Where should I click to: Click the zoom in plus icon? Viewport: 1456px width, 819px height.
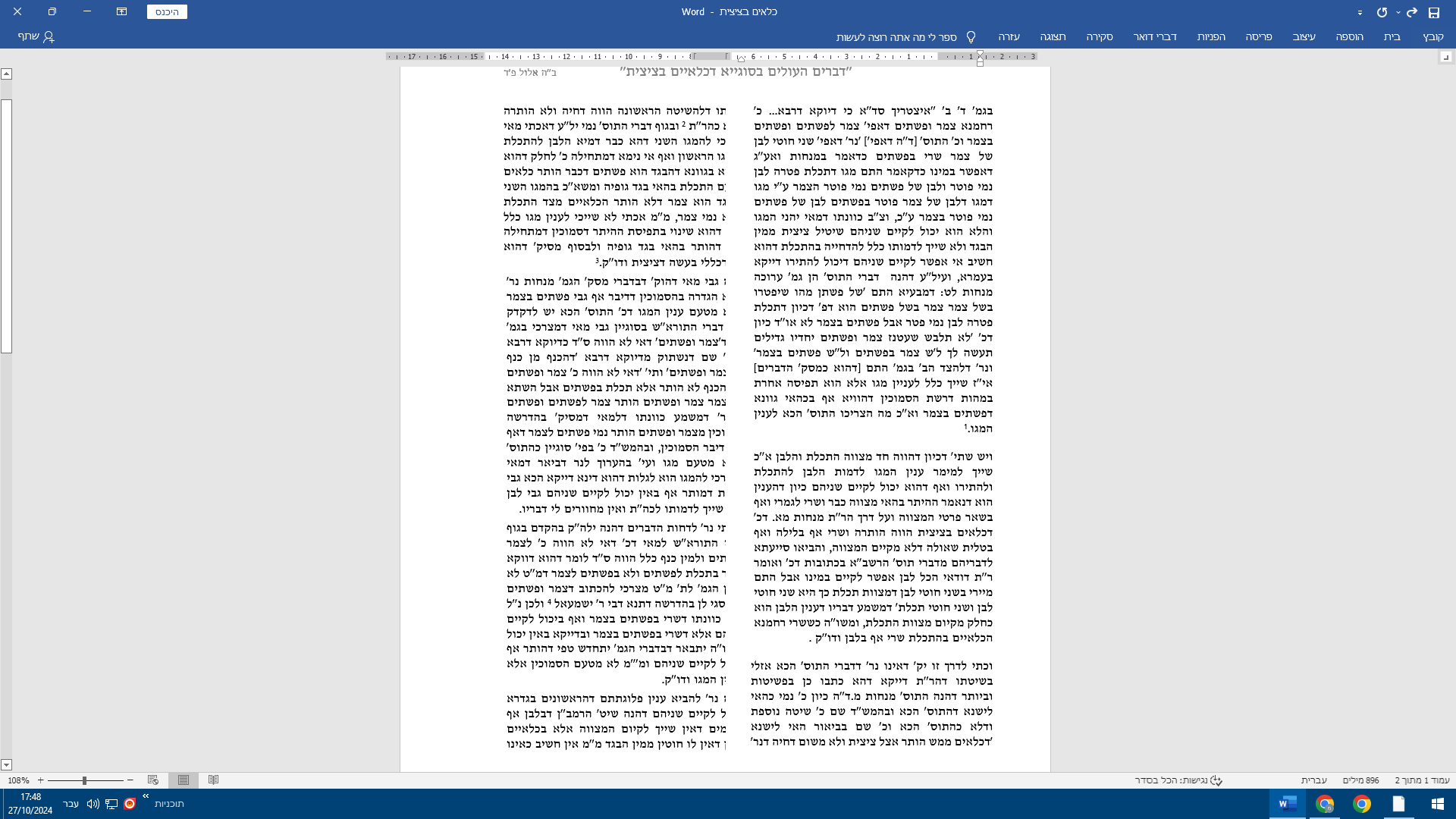click(41, 780)
